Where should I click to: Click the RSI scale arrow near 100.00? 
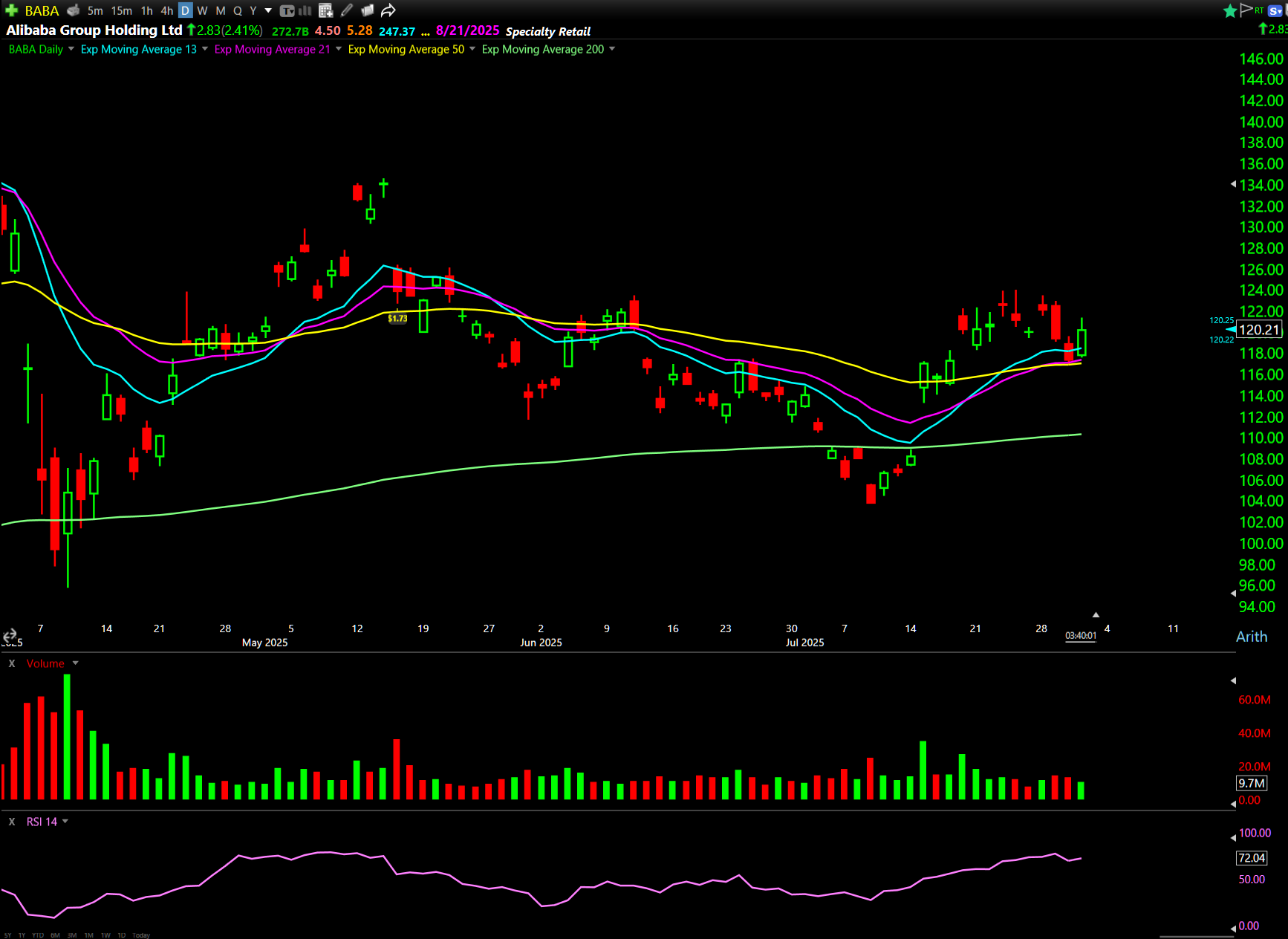point(1233,836)
